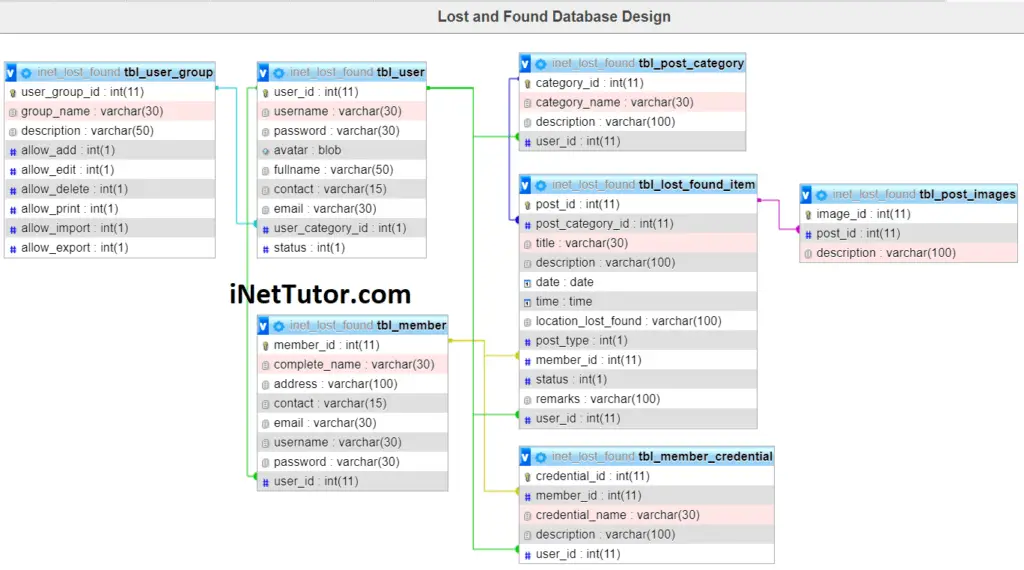Collapse tbl_lost_found_item table with its v toggle
This screenshot has height=570, width=1024.
(x=525, y=185)
